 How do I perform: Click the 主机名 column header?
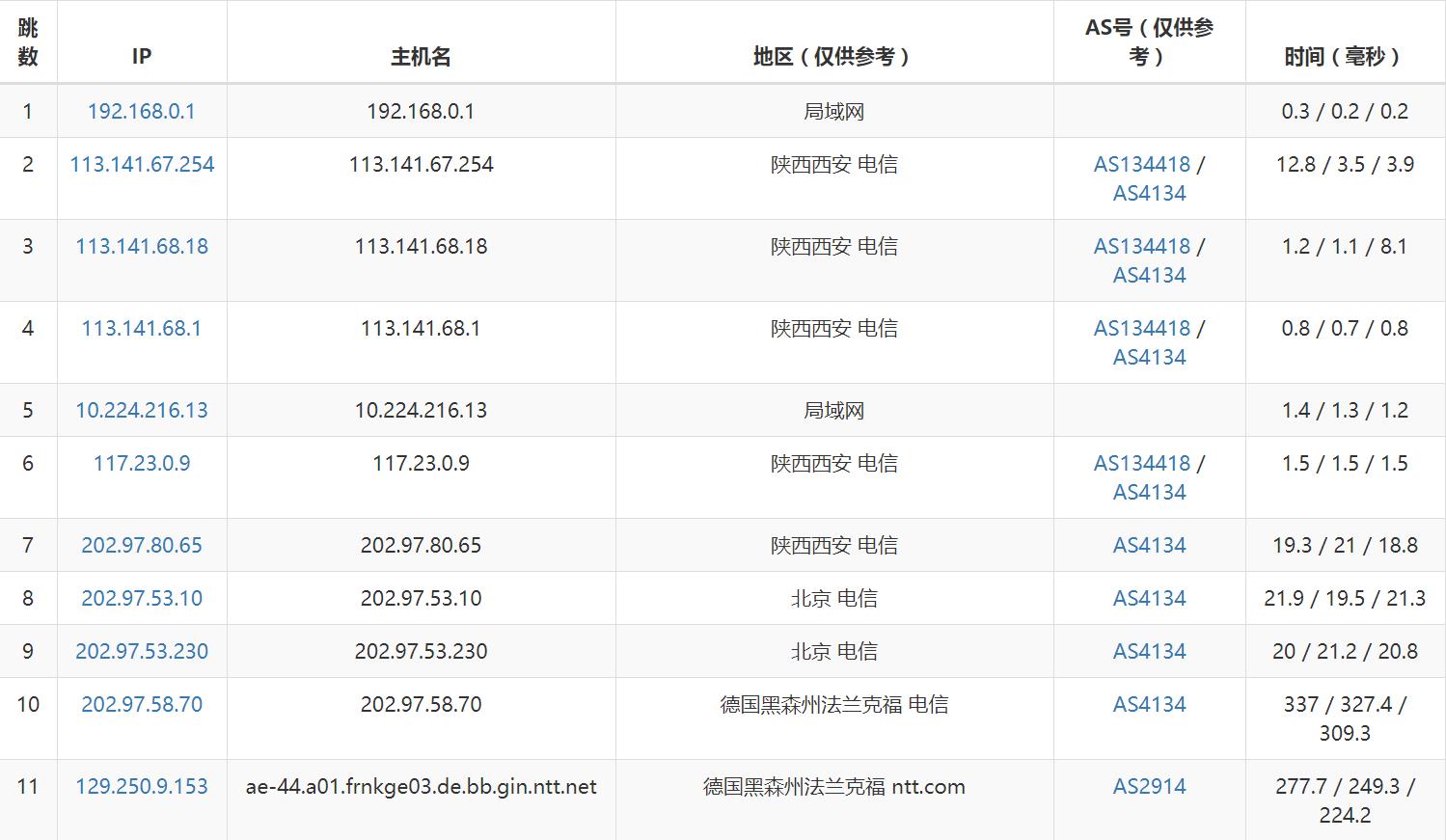422,41
